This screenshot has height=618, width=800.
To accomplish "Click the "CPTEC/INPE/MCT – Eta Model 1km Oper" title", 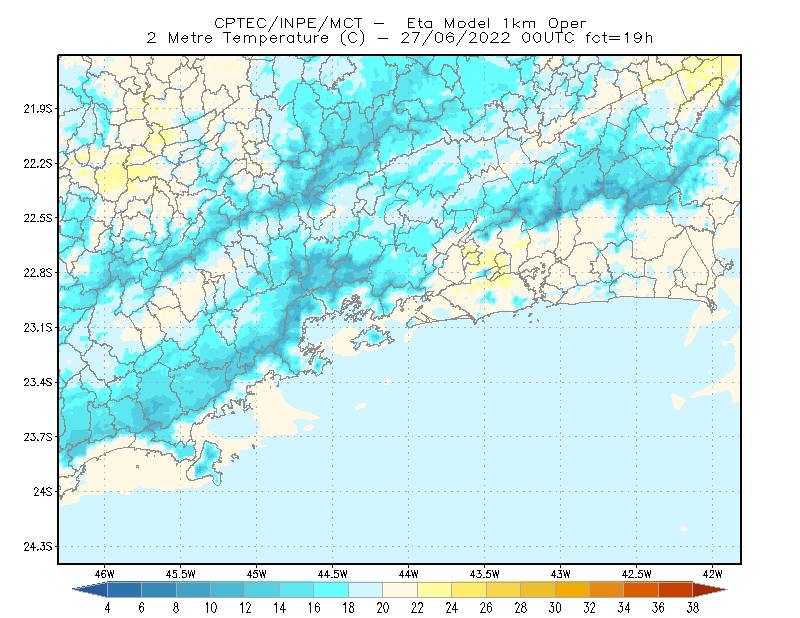I will [400, 23].
